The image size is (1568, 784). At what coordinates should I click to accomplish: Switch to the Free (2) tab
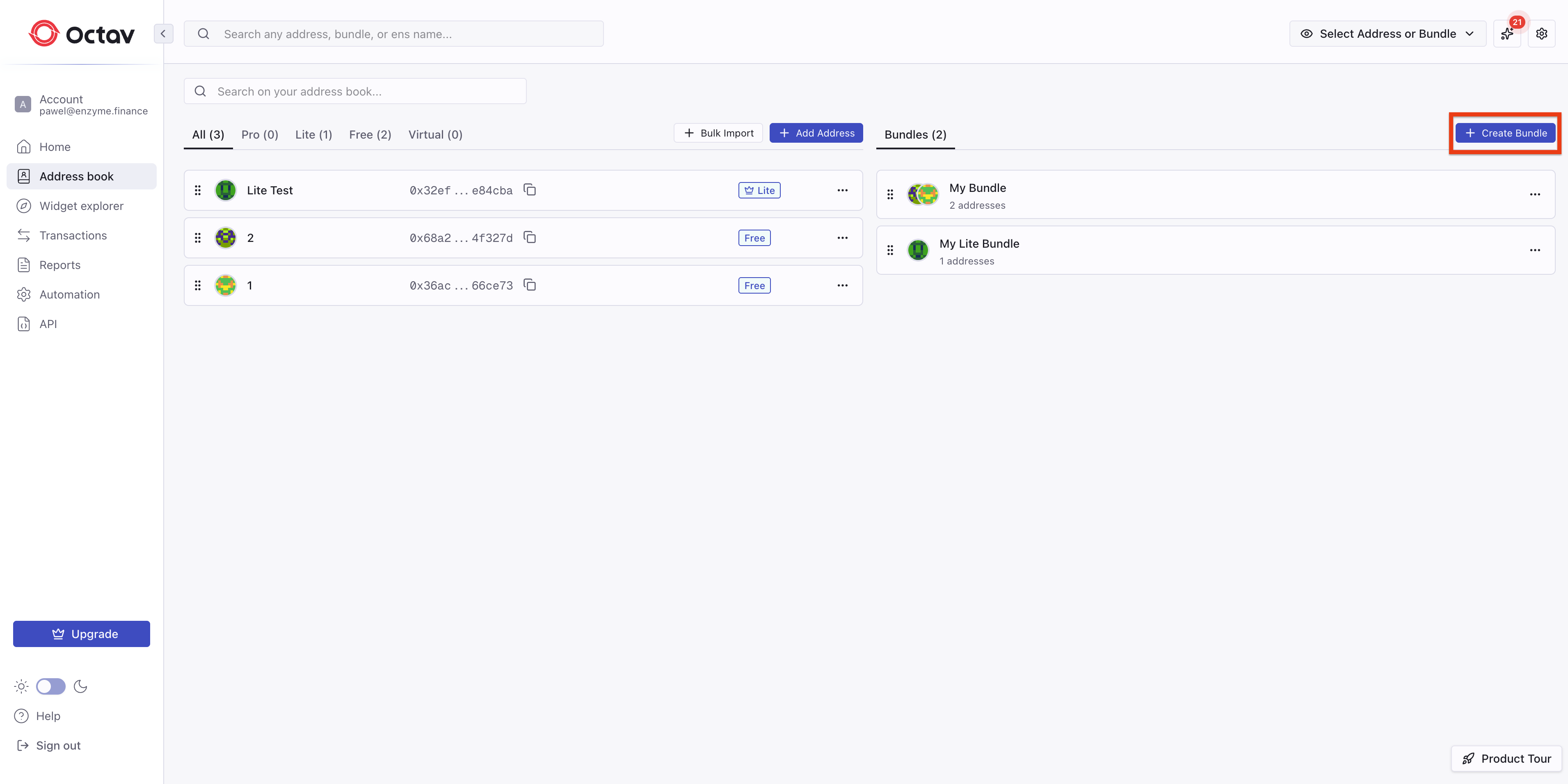click(x=370, y=134)
